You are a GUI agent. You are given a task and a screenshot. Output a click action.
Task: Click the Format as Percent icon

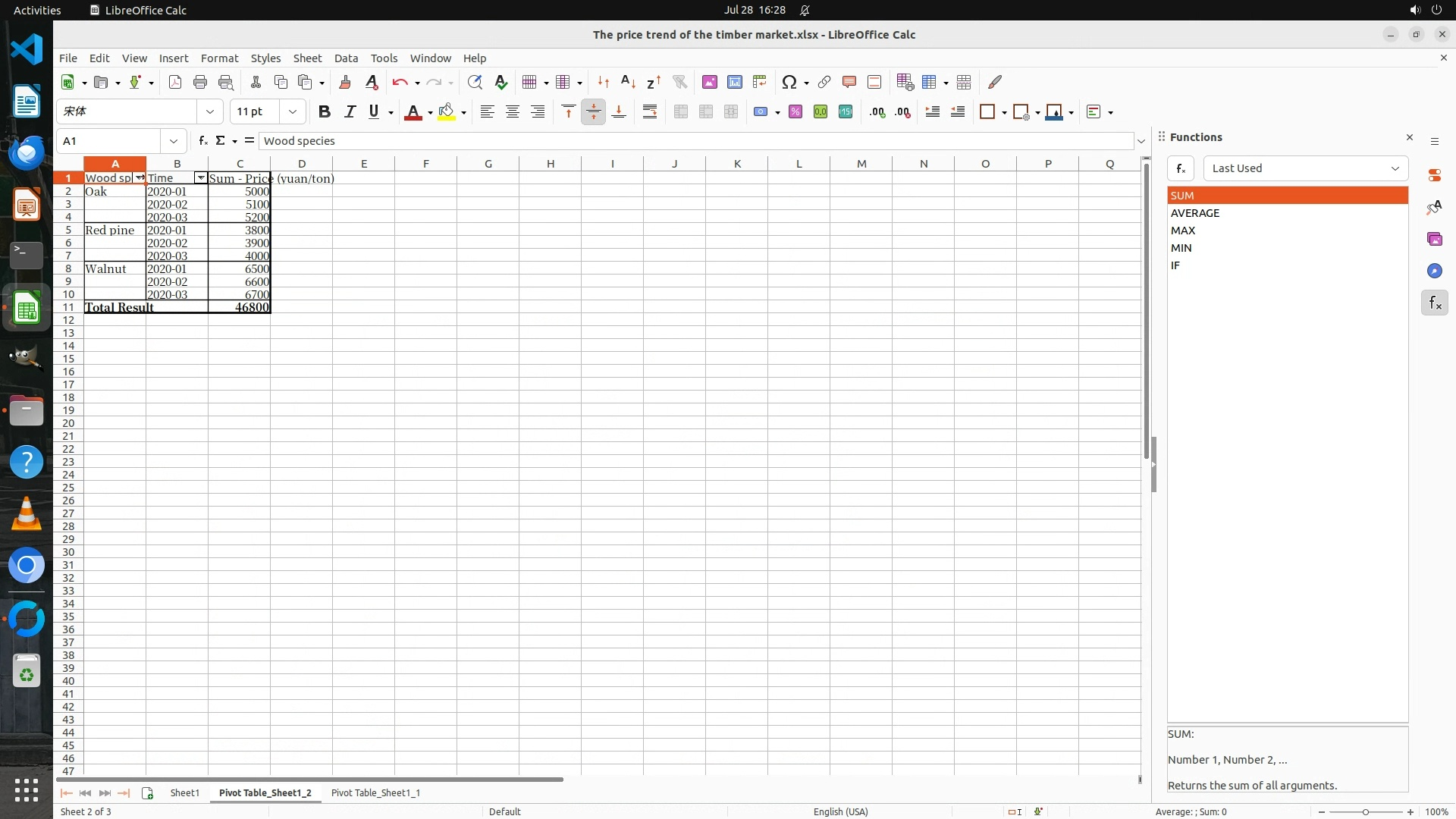pos(795,111)
